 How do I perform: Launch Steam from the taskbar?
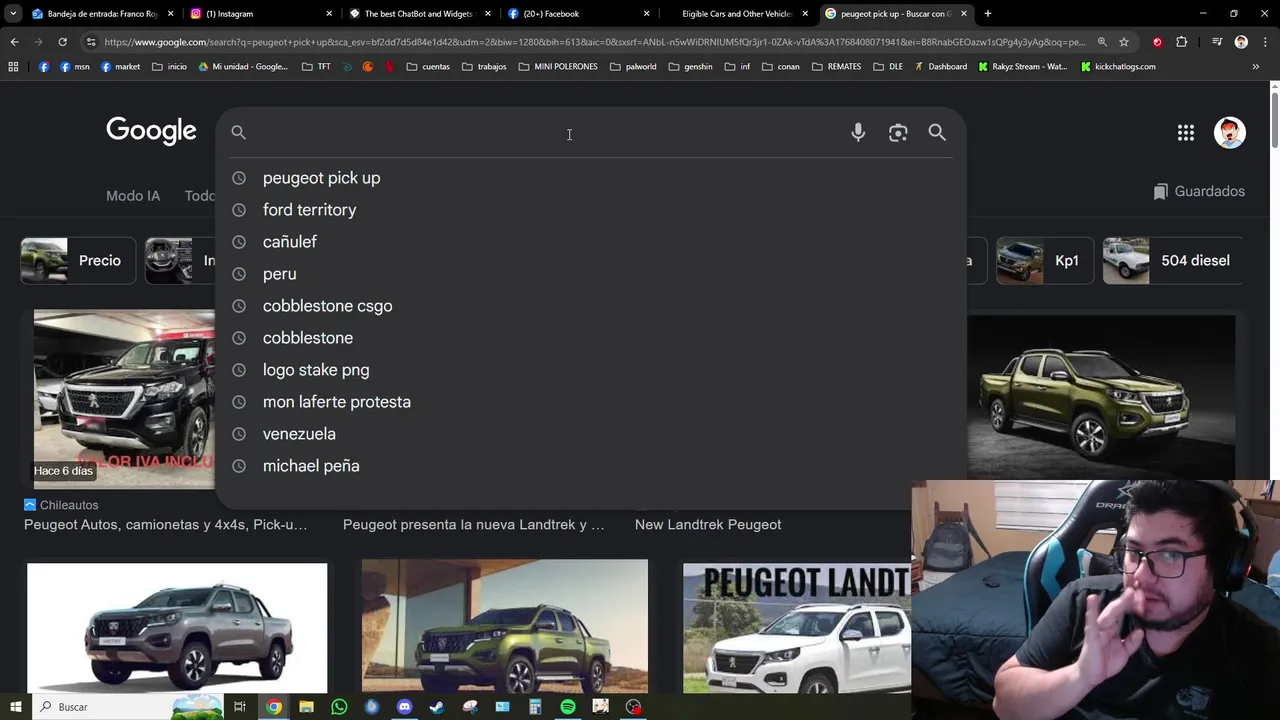click(437, 707)
